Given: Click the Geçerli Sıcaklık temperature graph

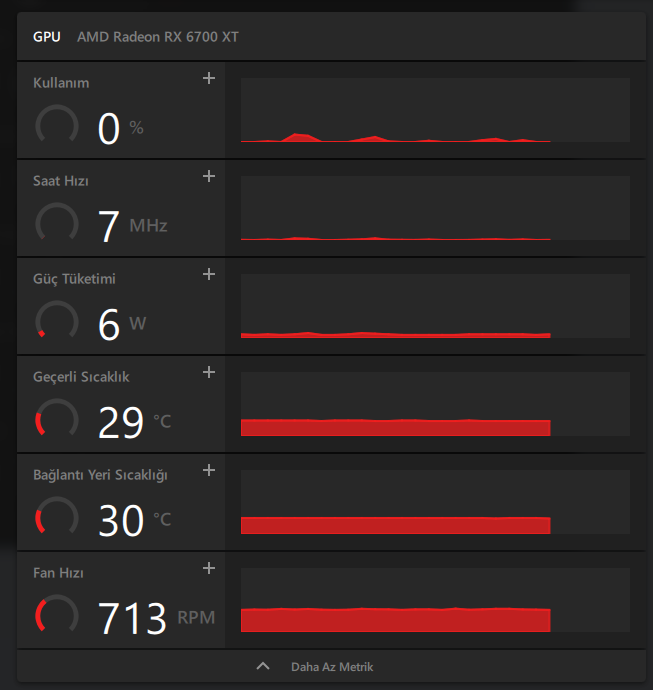Looking at the screenshot, I should pyautogui.click(x=435, y=404).
